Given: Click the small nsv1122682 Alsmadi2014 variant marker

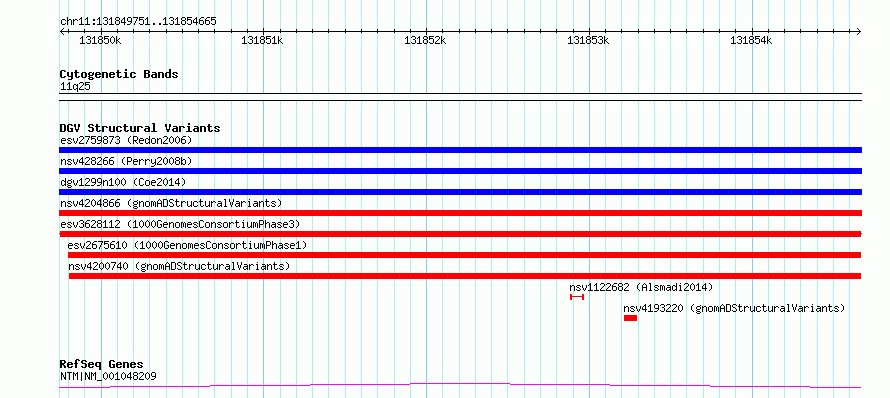Looking at the screenshot, I should pyautogui.click(x=577, y=297).
